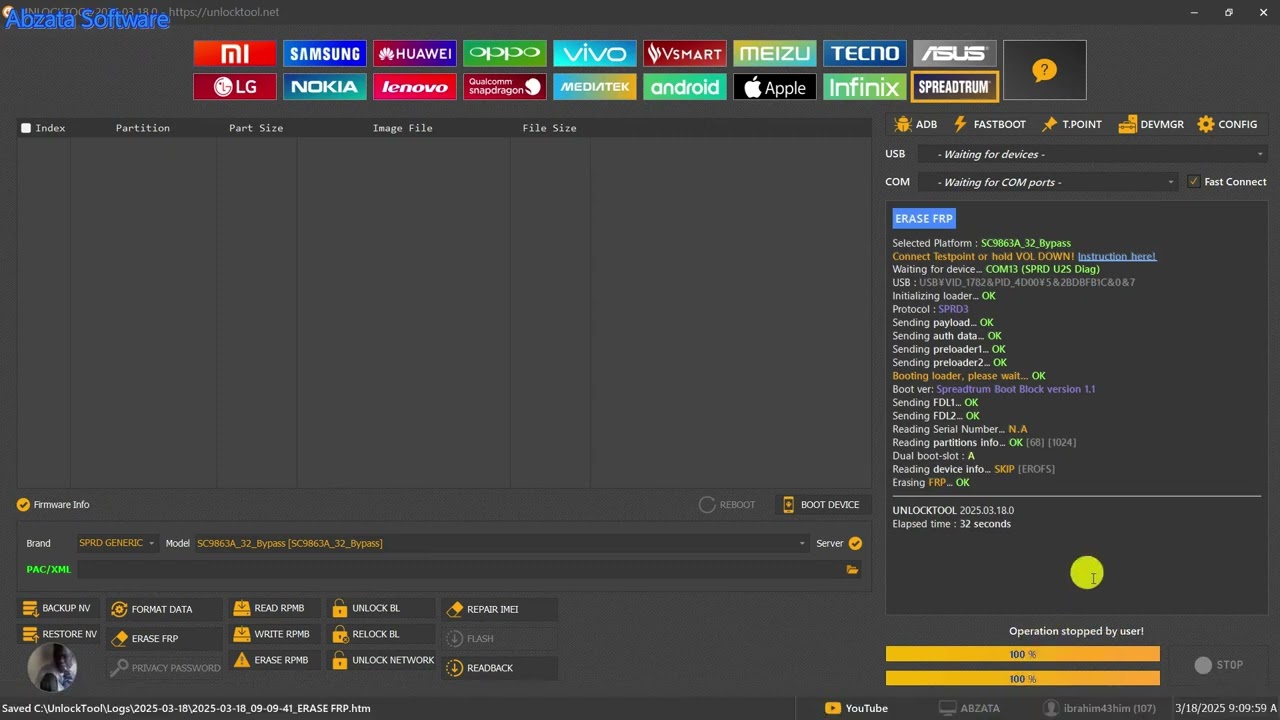The height and width of the screenshot is (720, 1280).
Task: Click the Partition column header
Action: click(143, 128)
